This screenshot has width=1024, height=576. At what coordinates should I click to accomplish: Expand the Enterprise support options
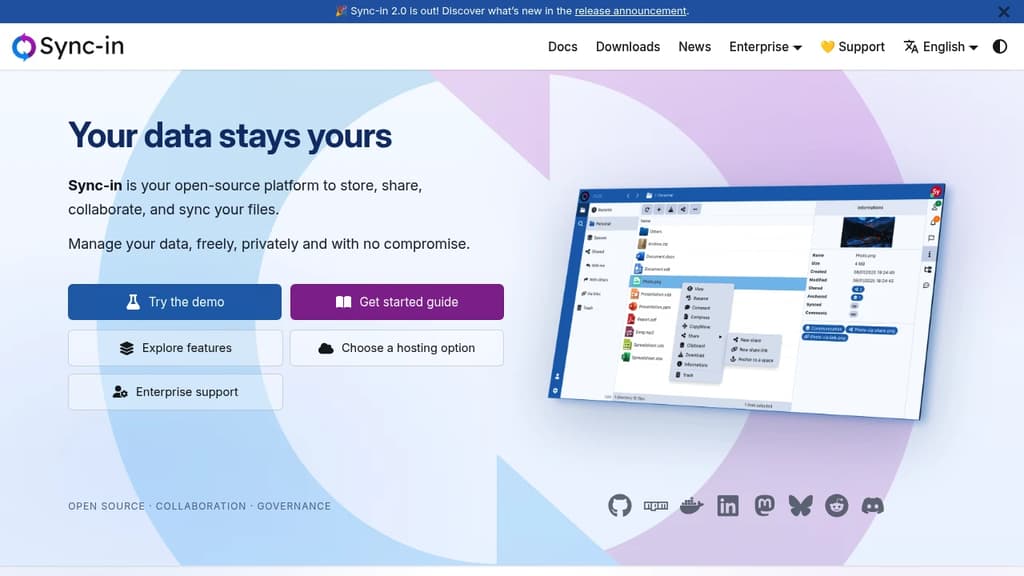[175, 391]
